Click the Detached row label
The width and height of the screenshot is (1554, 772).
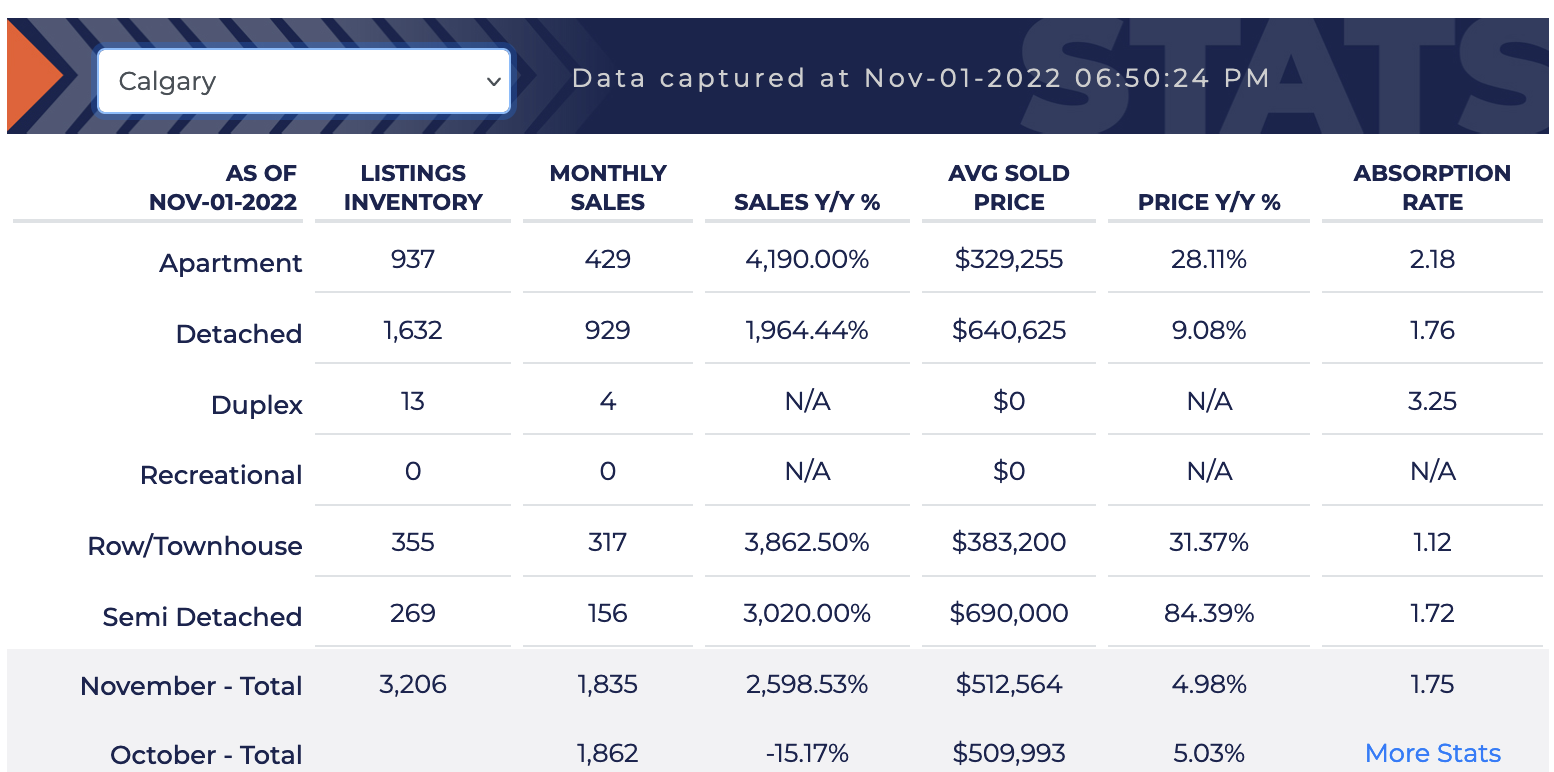coord(239,334)
